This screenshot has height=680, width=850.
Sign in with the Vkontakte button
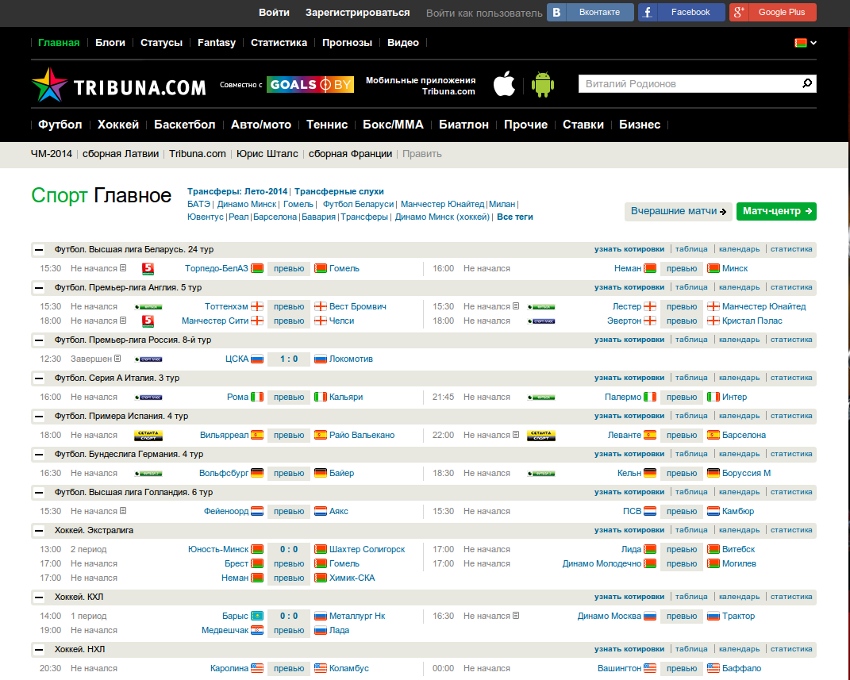coord(591,12)
